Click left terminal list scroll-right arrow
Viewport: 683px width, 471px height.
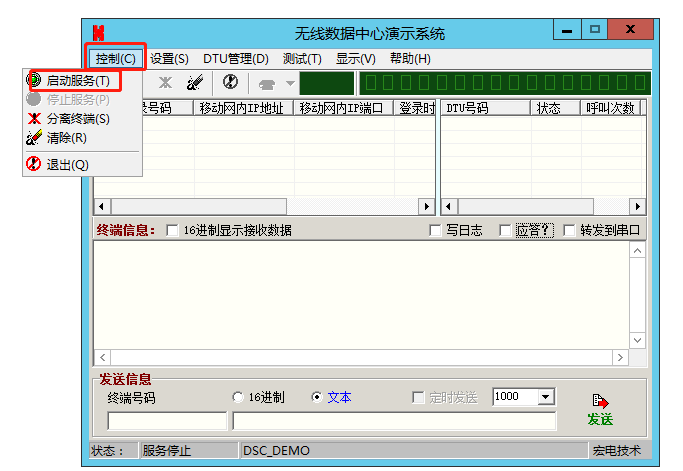[x=426, y=207]
